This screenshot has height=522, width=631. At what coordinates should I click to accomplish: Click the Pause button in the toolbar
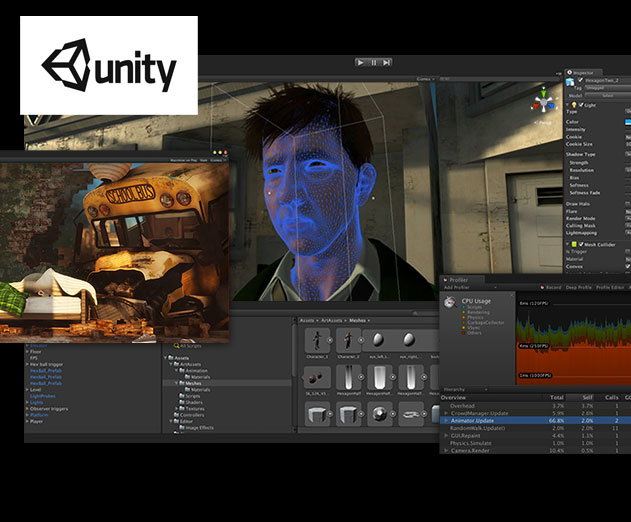[373, 62]
